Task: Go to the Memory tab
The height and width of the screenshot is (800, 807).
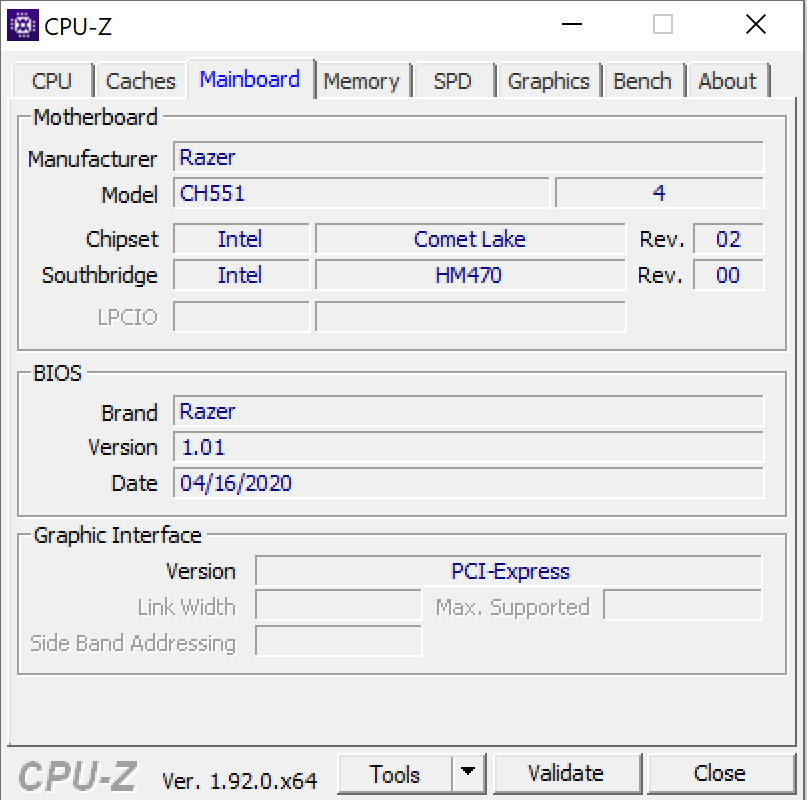Action: pos(362,81)
